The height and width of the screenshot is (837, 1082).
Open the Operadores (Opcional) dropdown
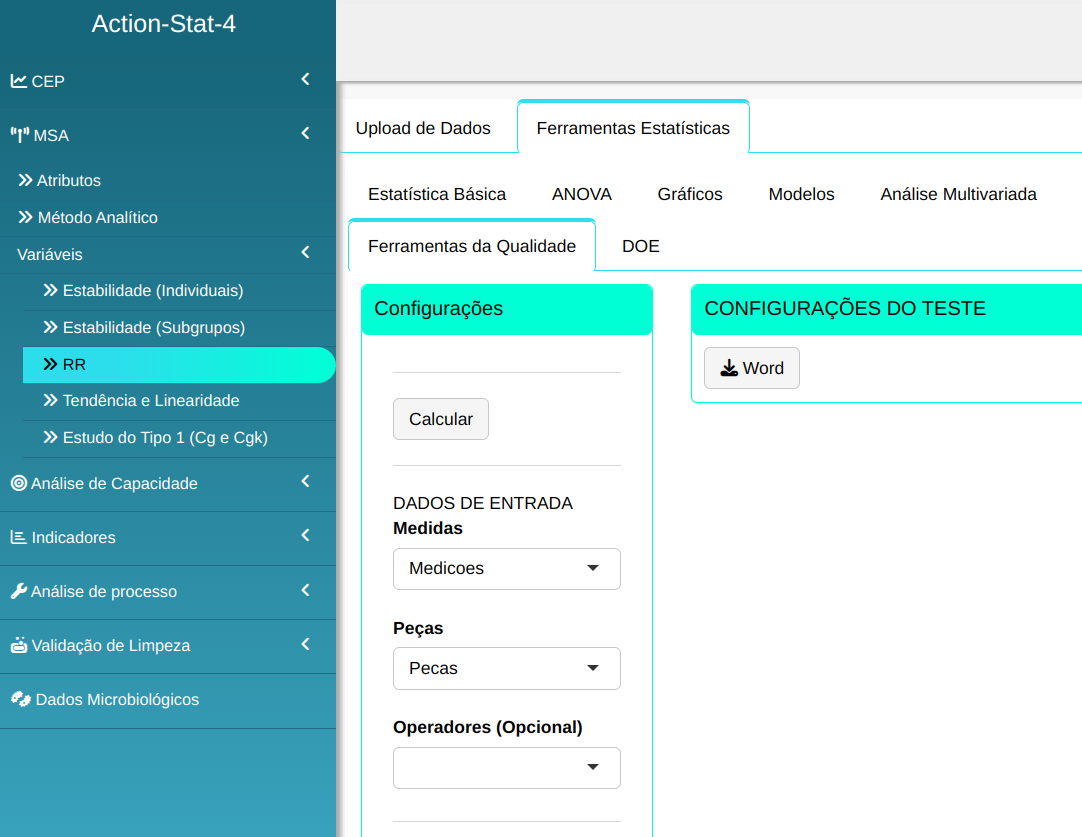(x=506, y=767)
